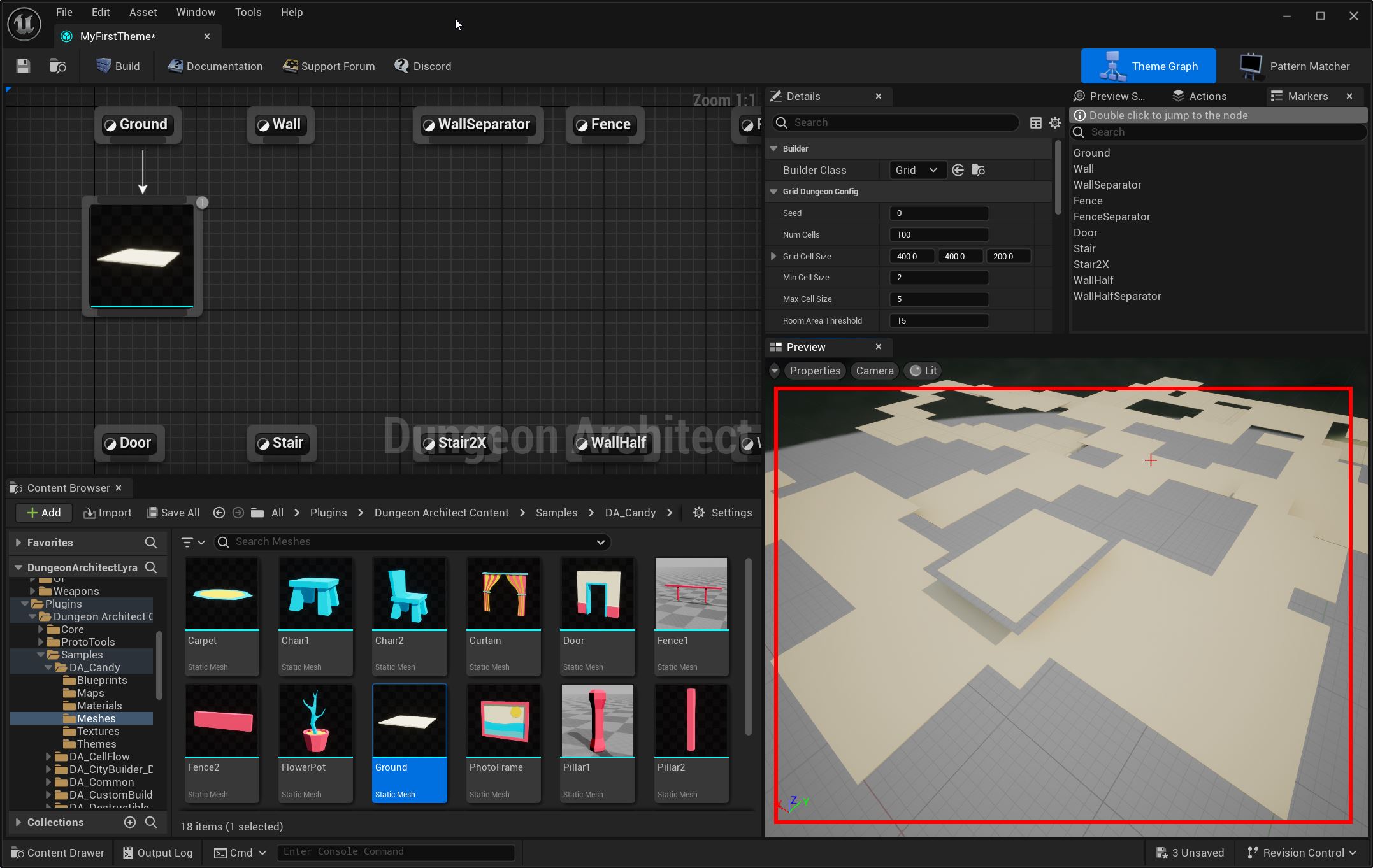Expand the search Meshes history dropdown arrow

pos(600,542)
